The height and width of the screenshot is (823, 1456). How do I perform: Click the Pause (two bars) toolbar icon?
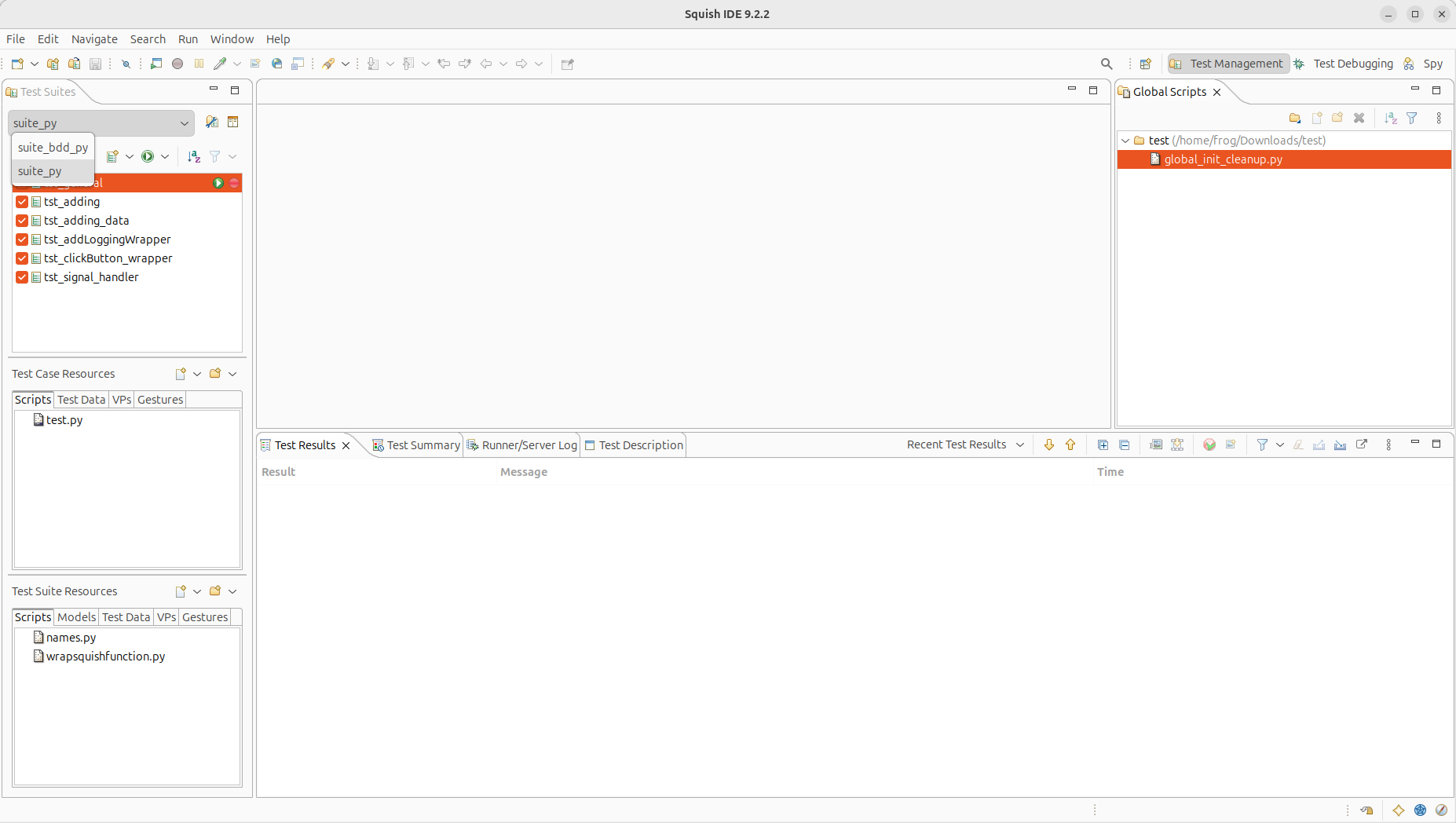pyautogui.click(x=199, y=64)
